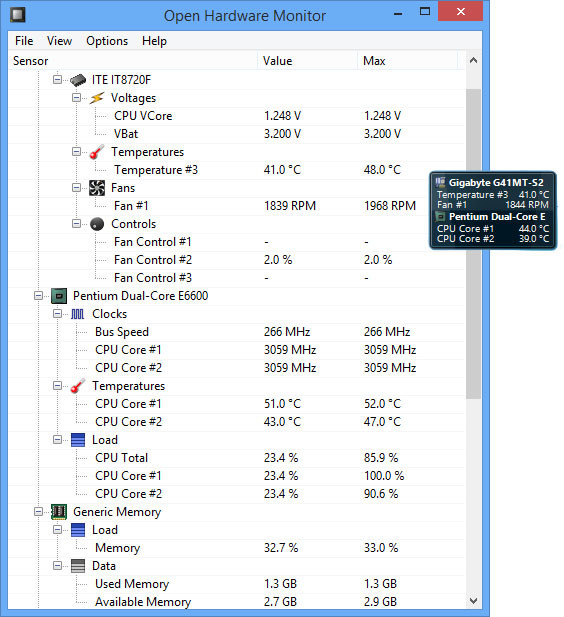Collapse the ITE IT8720F tree node
Viewport: 564px width, 617px height.
click(x=57, y=79)
